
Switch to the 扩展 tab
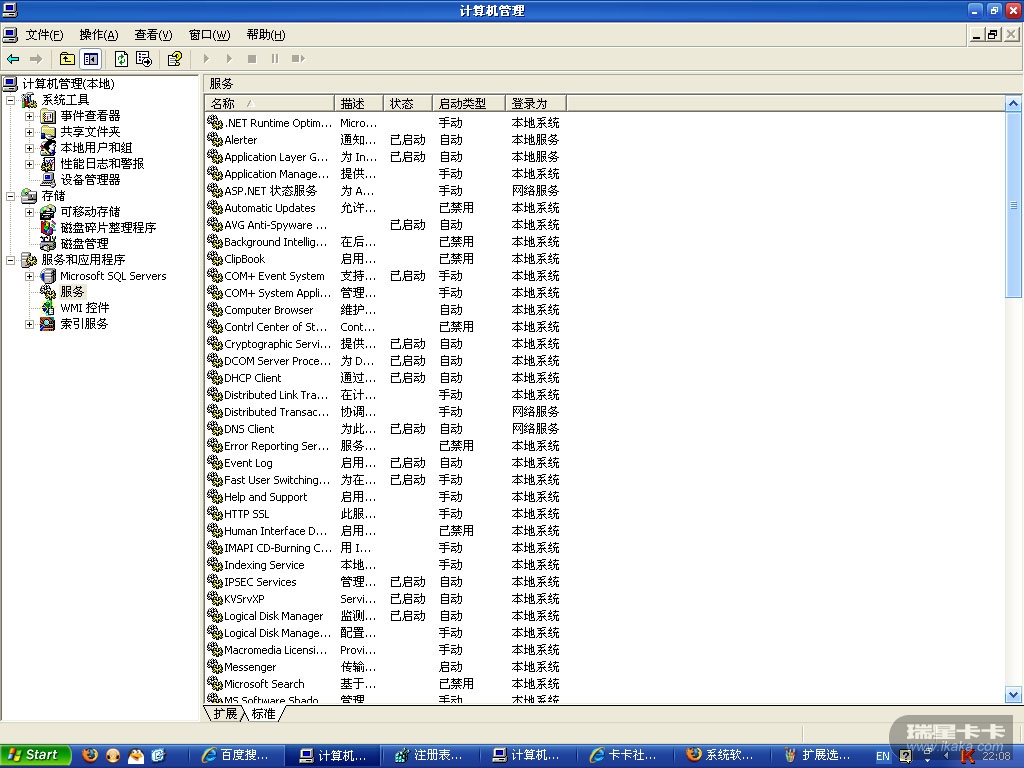(x=225, y=714)
